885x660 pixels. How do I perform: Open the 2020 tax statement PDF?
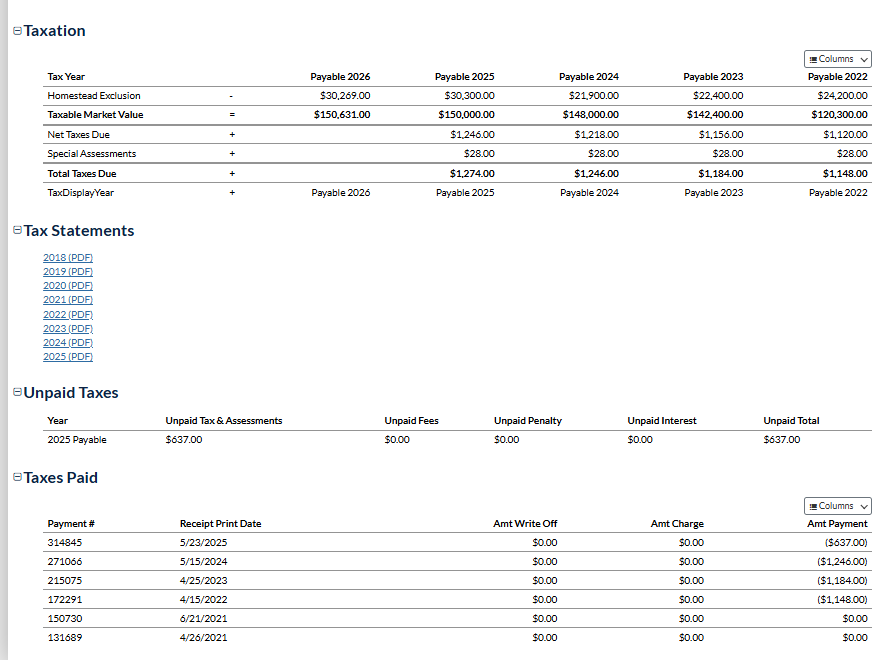coord(68,285)
